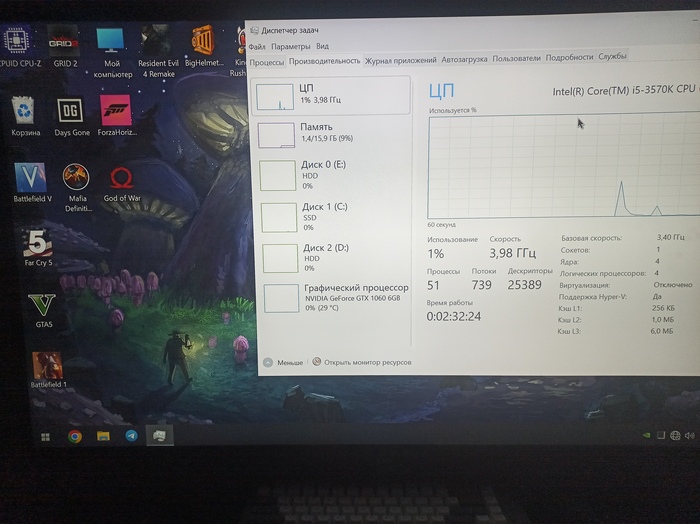
Task: Open the Вид menu
Action: (322, 46)
